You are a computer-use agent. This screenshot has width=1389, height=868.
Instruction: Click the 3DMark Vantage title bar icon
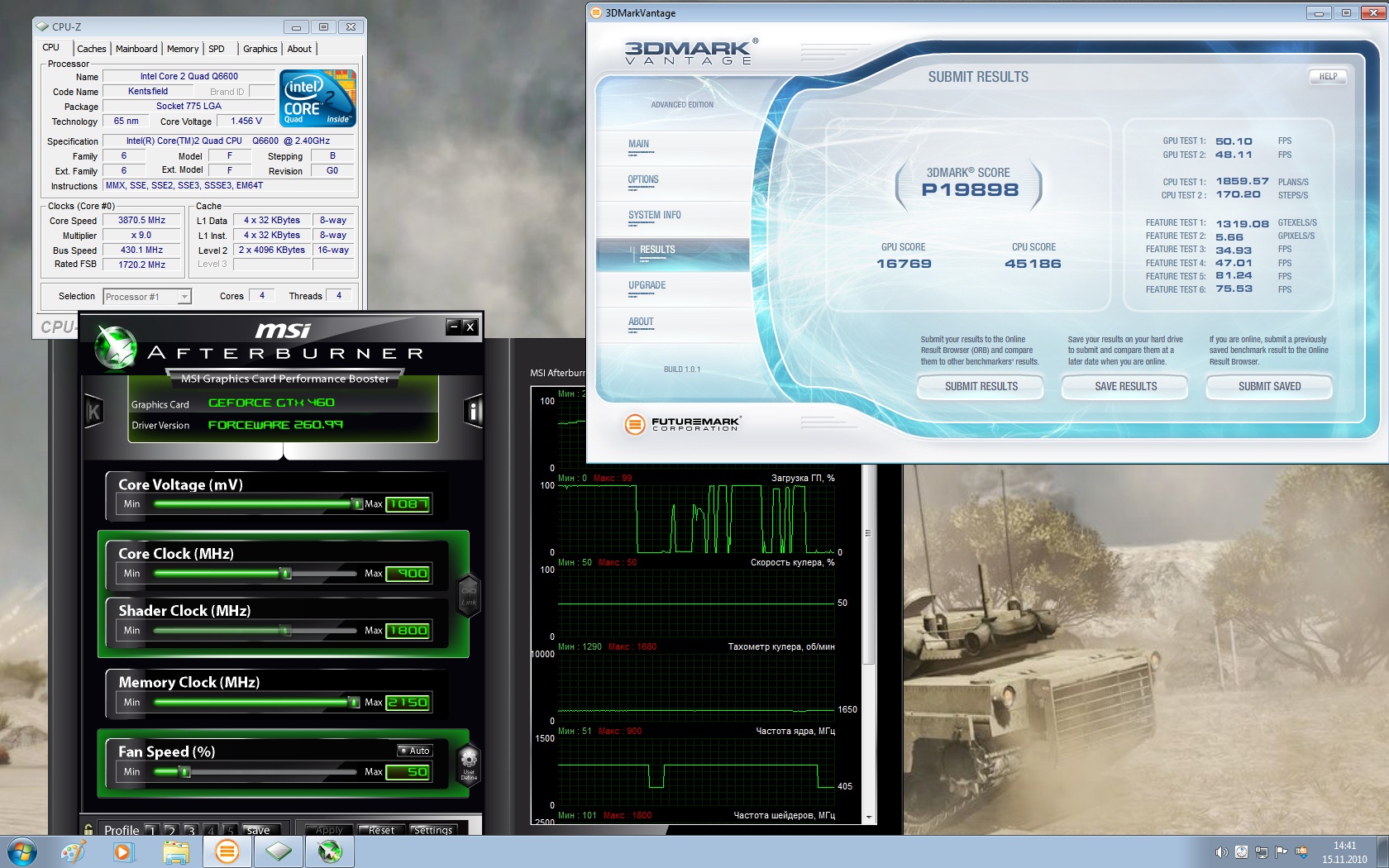[x=596, y=12]
